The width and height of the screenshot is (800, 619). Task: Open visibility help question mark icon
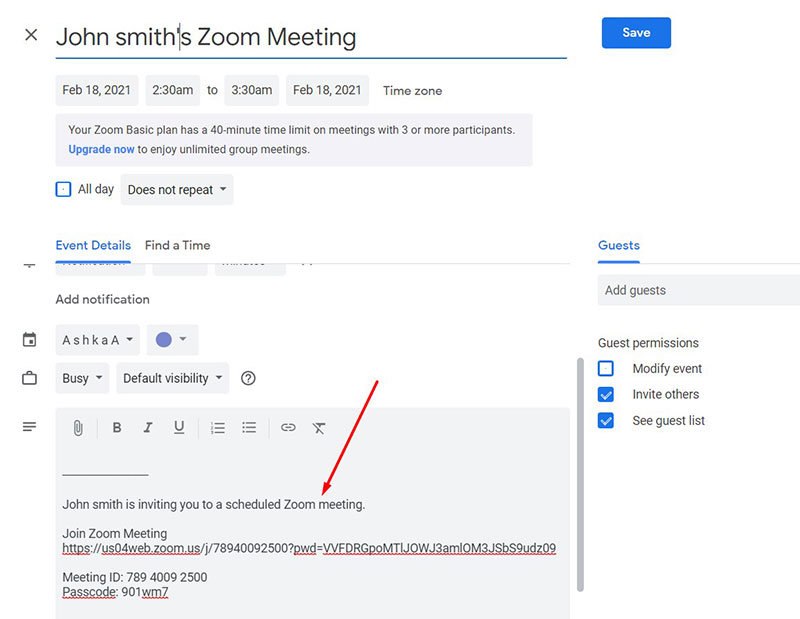click(x=248, y=378)
